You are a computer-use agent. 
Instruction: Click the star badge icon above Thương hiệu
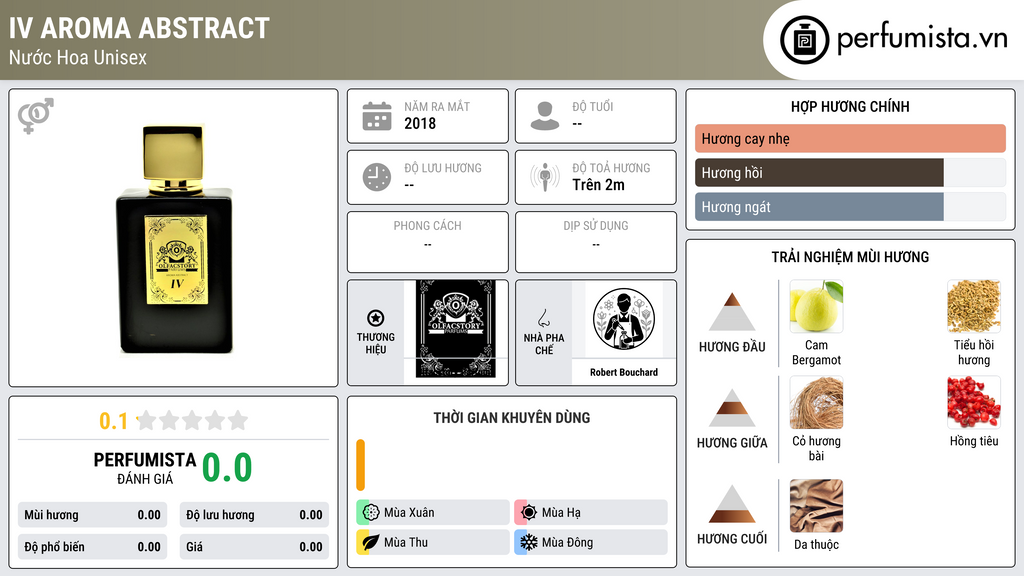(x=376, y=318)
